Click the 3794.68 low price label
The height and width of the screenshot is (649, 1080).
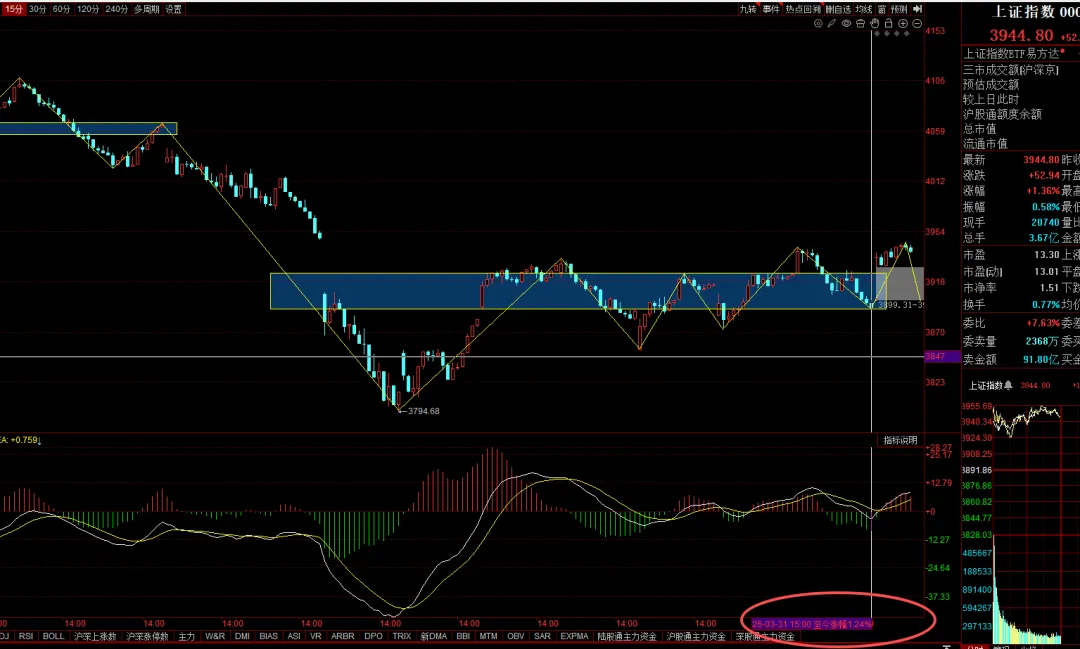pos(423,411)
